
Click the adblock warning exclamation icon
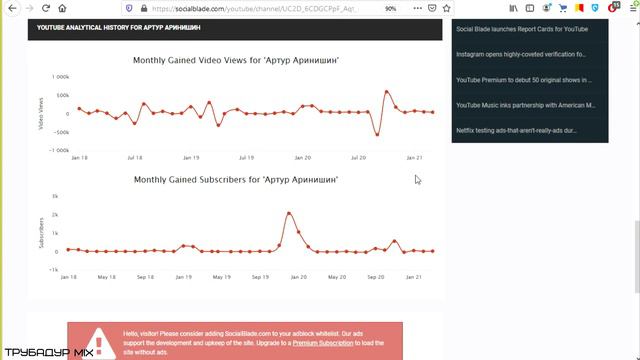(x=98, y=343)
